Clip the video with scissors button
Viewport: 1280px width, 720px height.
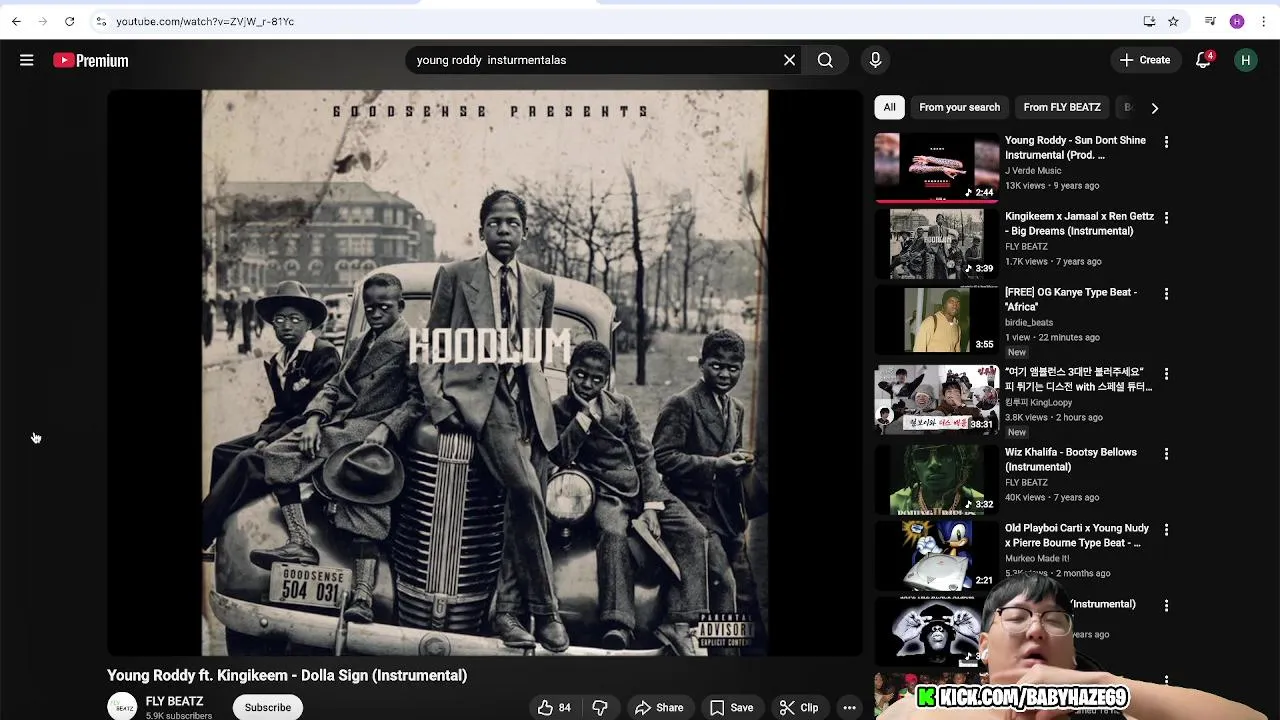point(799,707)
